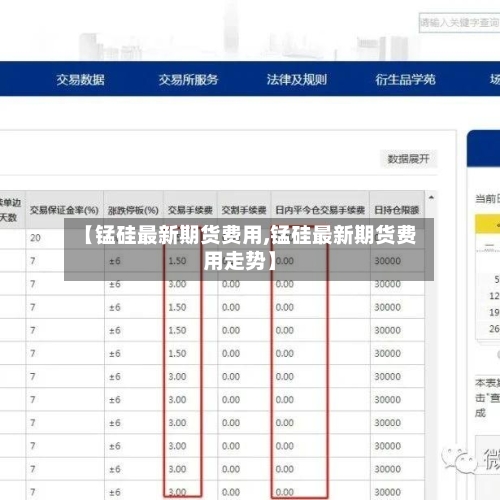Focus the 请输入关键字查询 search box

pos(459,23)
